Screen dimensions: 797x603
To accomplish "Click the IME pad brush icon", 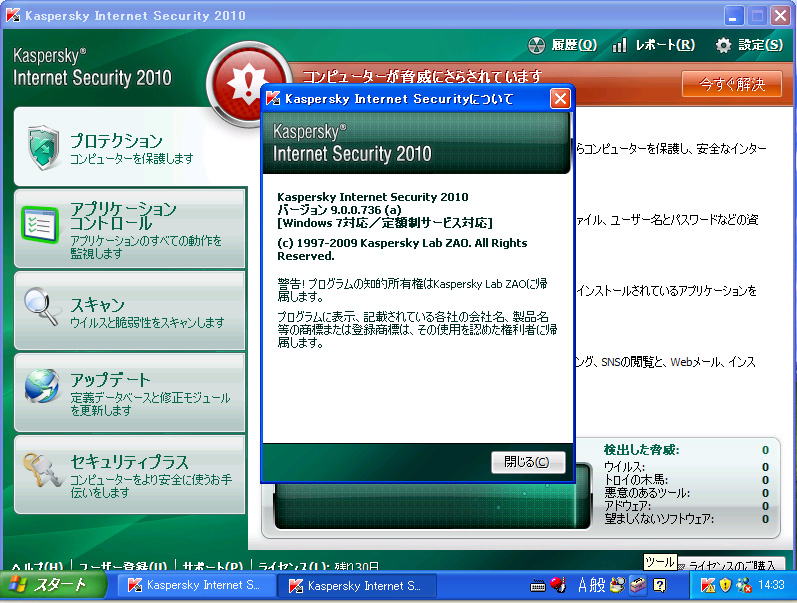I will [x=618, y=585].
